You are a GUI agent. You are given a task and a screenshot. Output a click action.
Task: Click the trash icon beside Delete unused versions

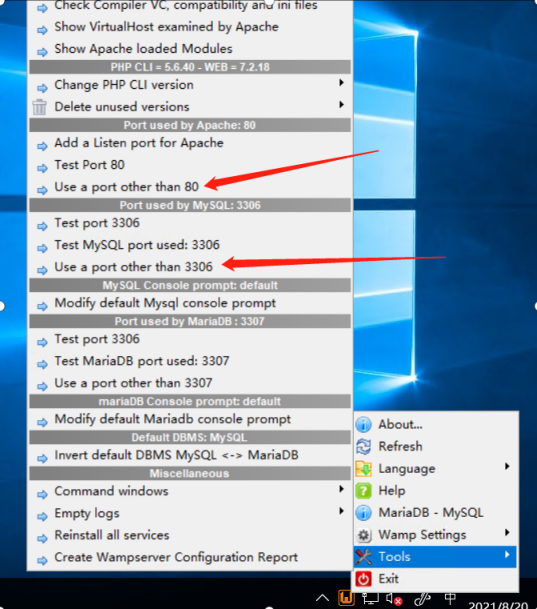[39, 107]
